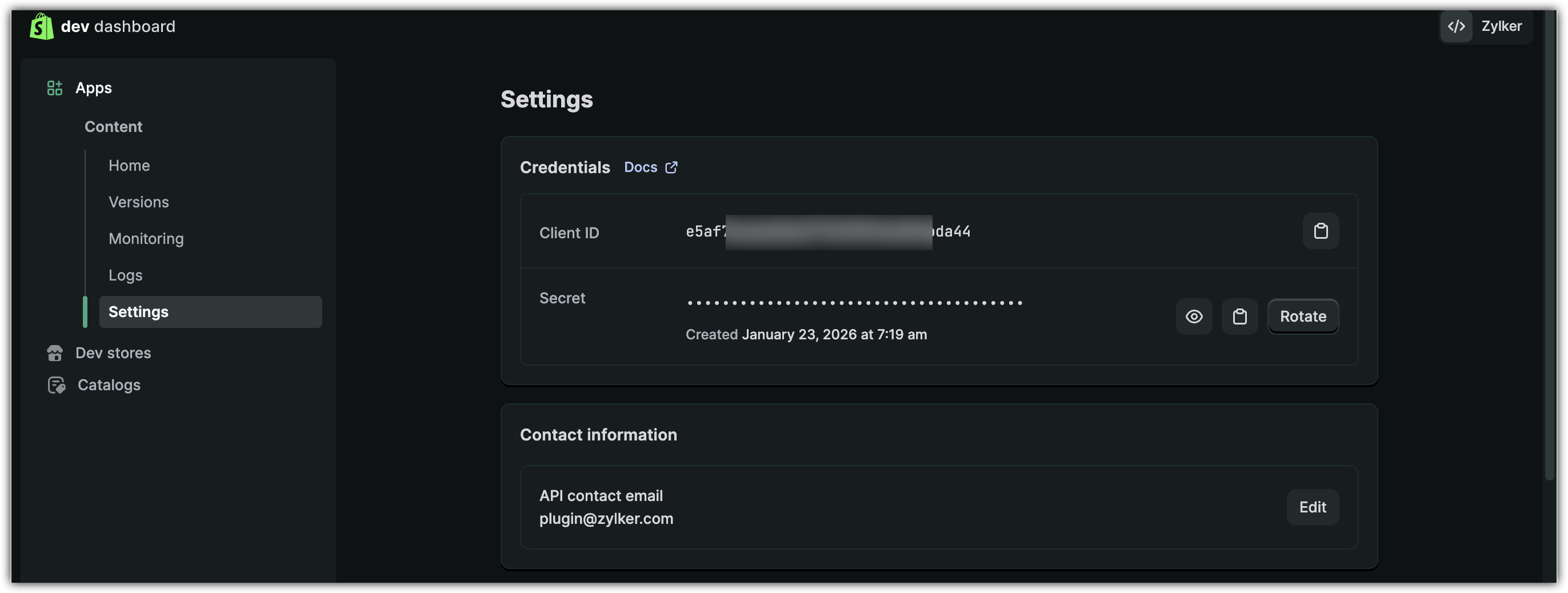Screen dimensions: 1568x593
Task: Open the Zylker account menu
Action: point(1501,26)
